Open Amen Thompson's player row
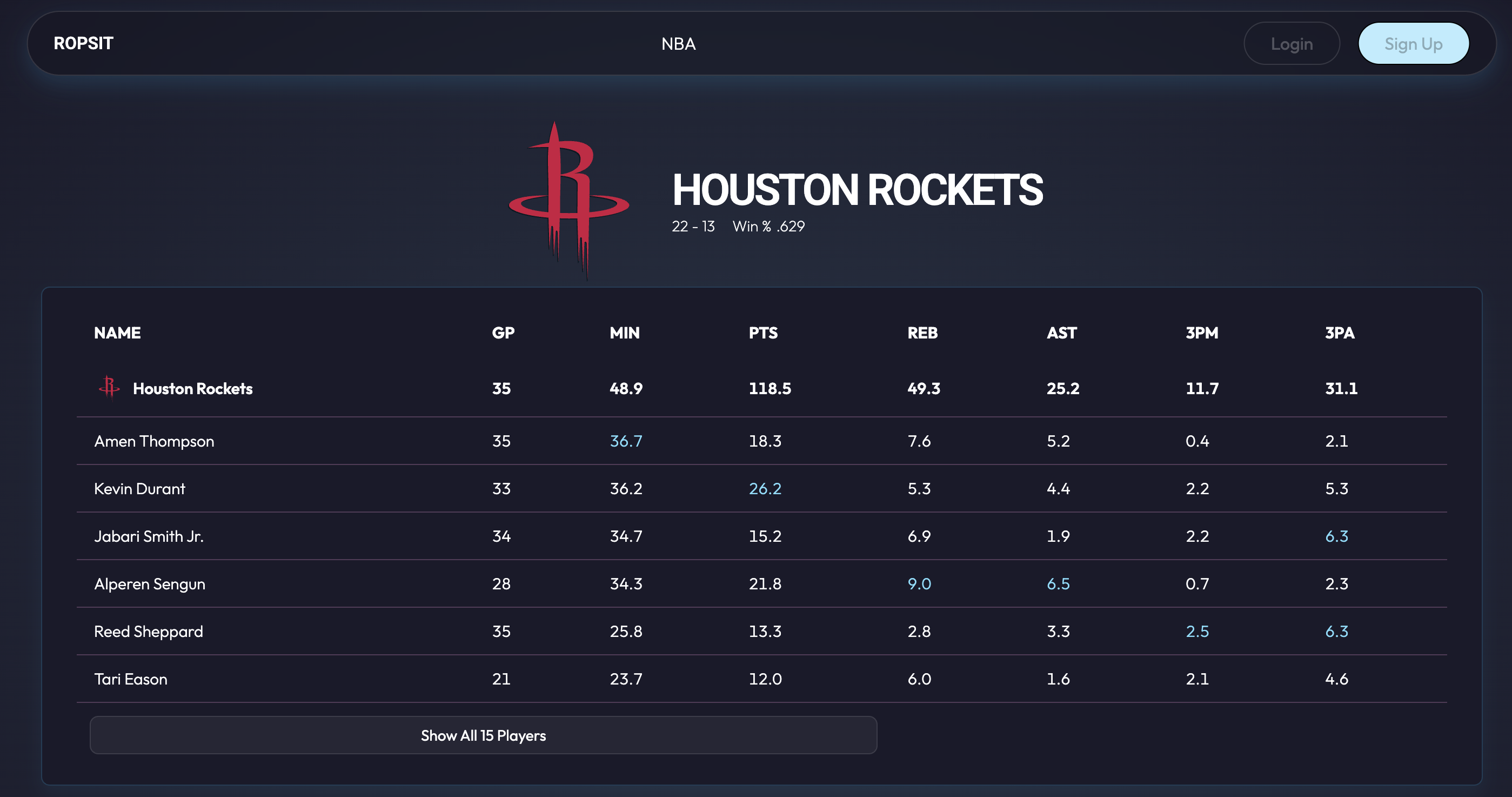Screen dimensions: 1512x797 [x=154, y=441]
